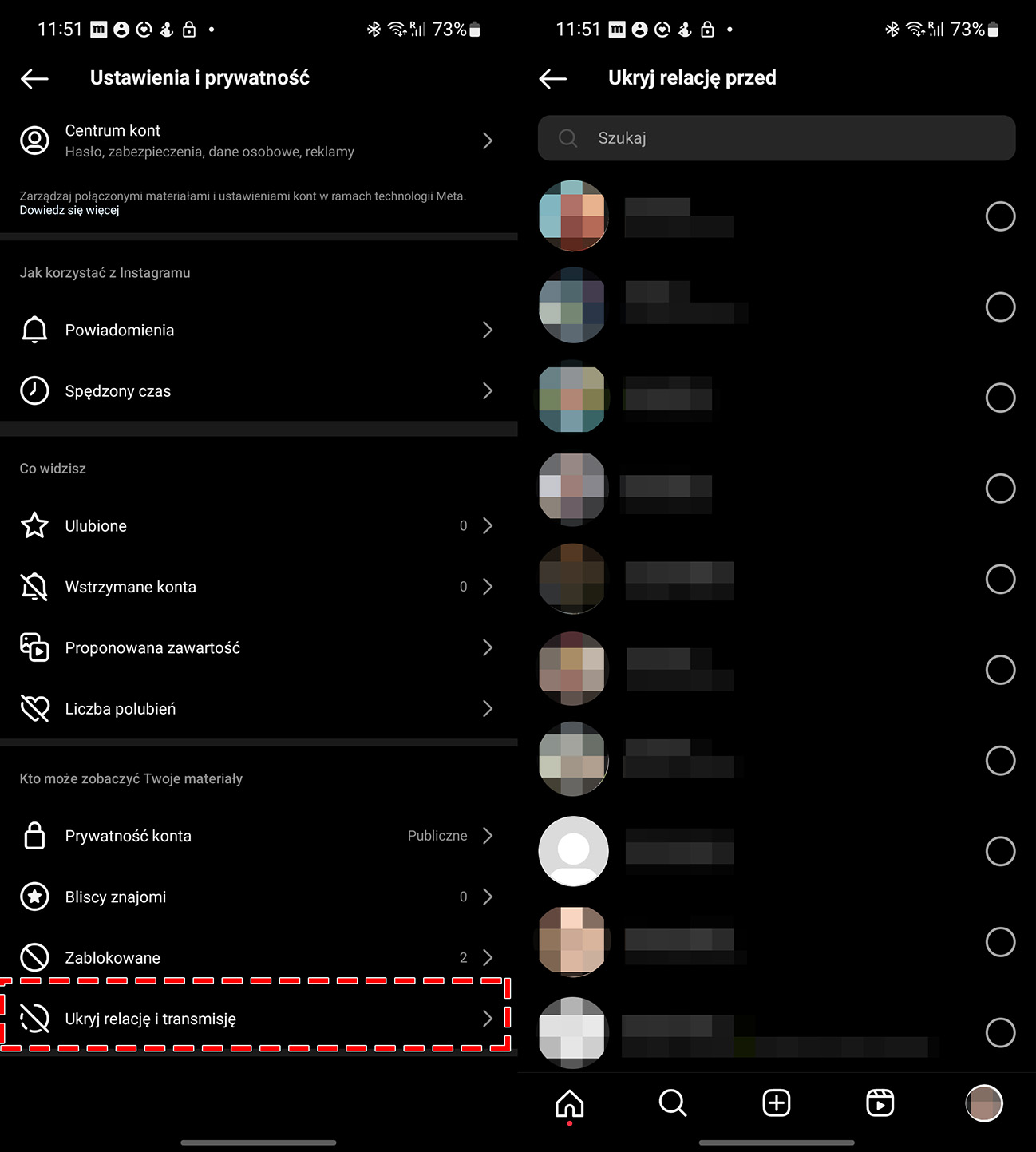This screenshot has height=1152, width=1036.
Task: Tap the crossed heart Liczba polubień icon
Action: 34,708
